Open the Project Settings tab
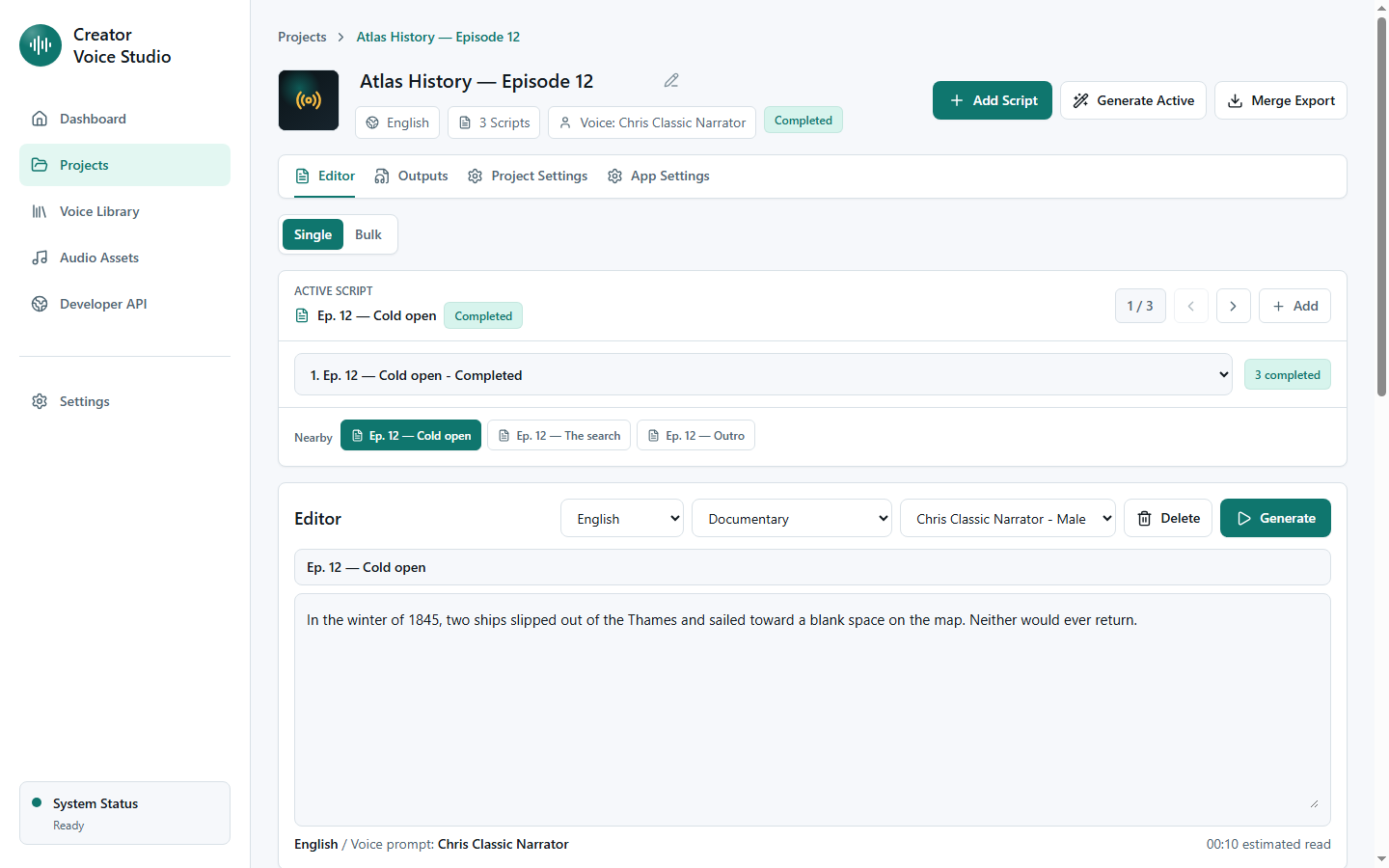Screen dimensions: 1389x868 [528, 176]
